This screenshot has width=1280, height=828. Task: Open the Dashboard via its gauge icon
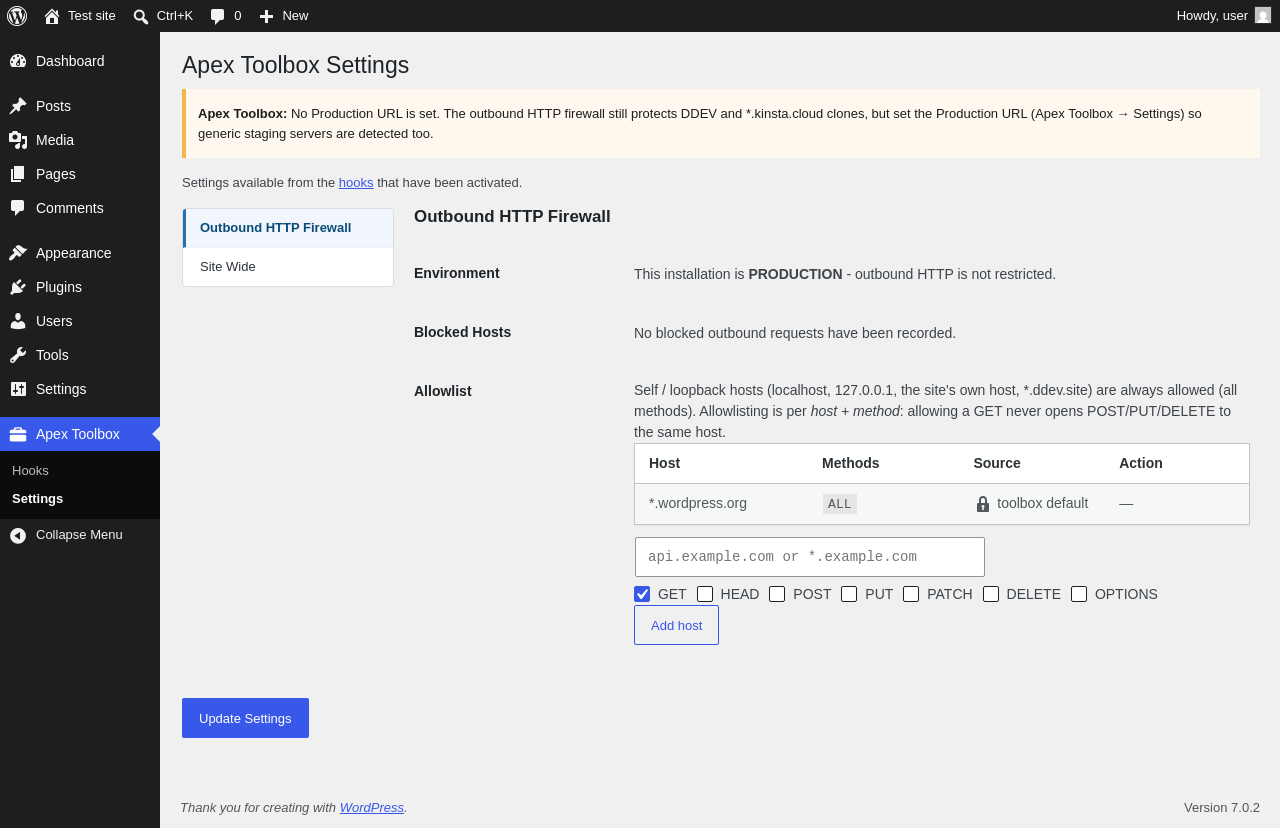(x=18, y=61)
